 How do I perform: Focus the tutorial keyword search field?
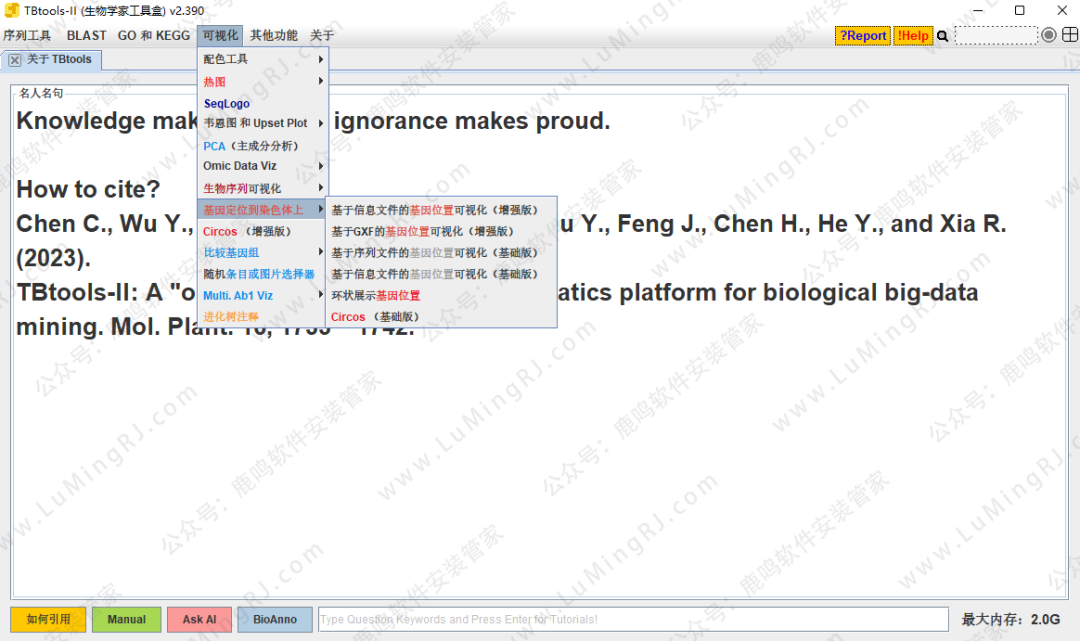632,620
